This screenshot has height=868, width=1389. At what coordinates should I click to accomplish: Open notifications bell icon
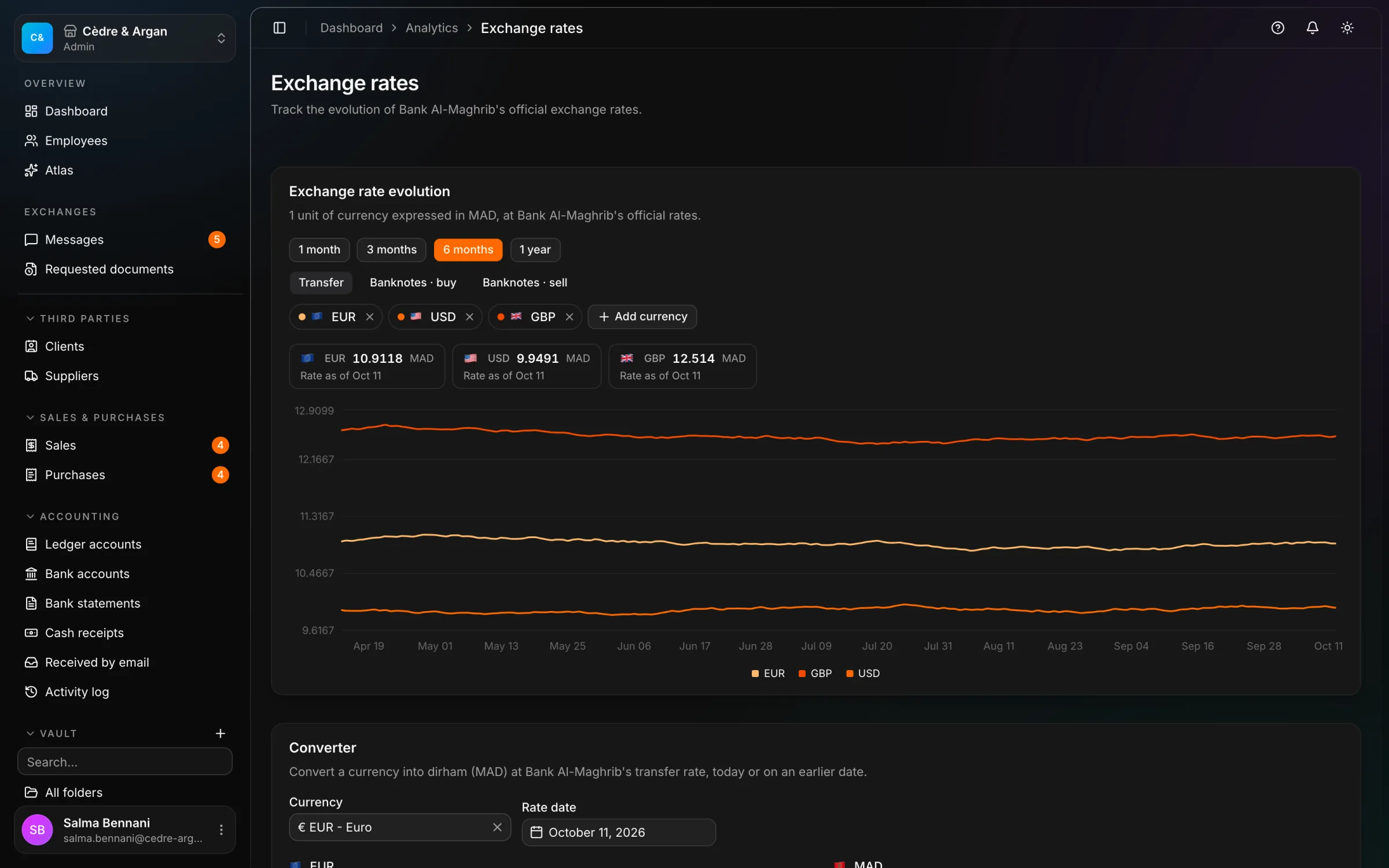point(1312,28)
